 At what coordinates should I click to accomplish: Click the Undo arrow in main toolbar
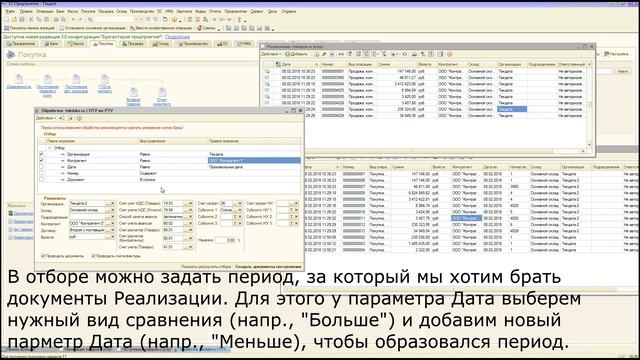[73, 19]
